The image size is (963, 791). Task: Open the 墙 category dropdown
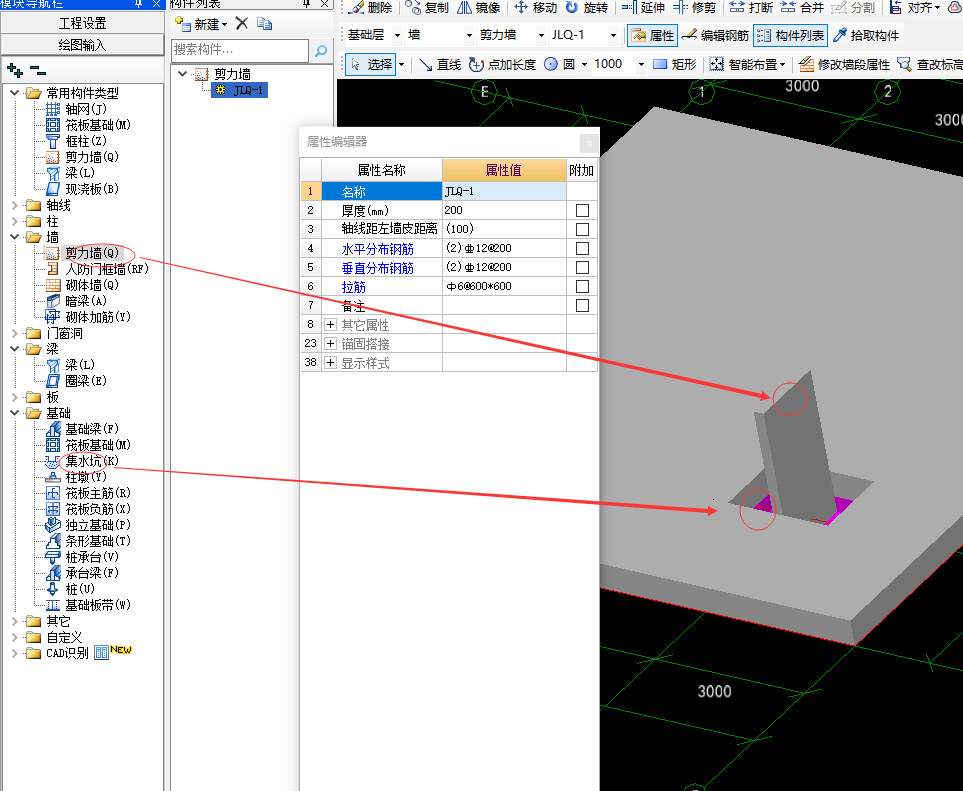click(x=469, y=36)
